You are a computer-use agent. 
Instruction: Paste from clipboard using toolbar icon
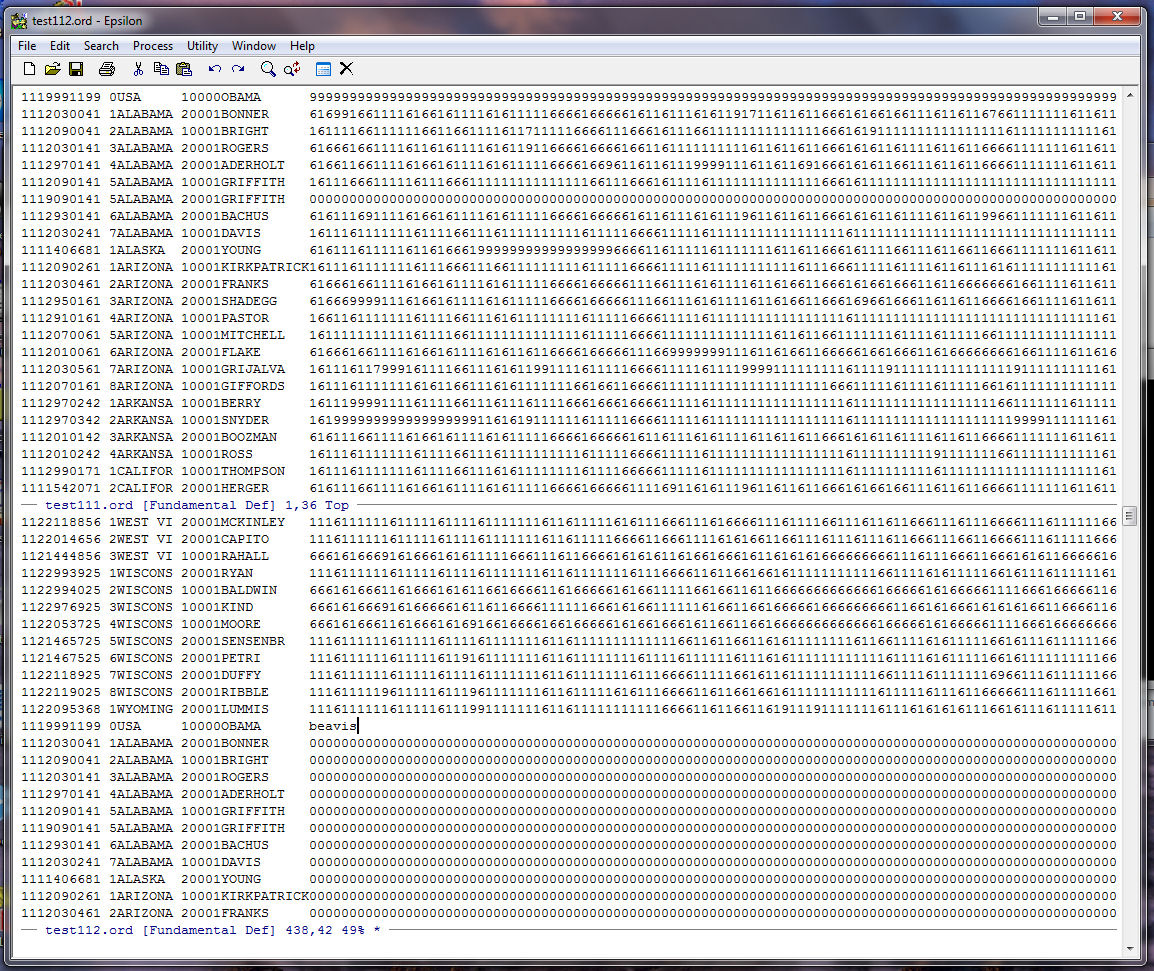184,69
